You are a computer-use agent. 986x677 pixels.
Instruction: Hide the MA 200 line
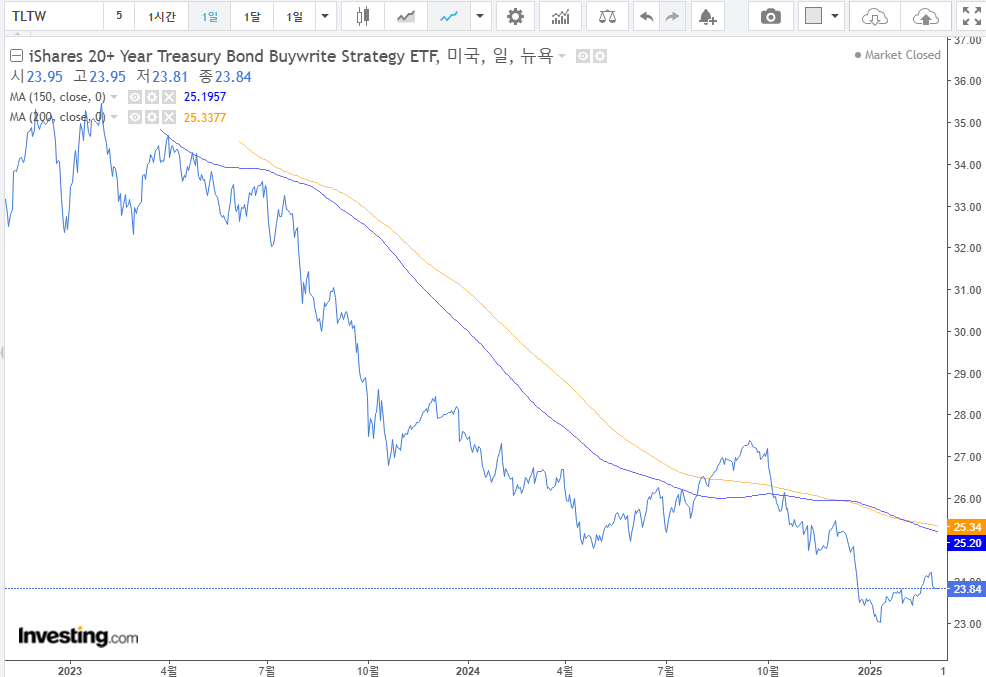[x=135, y=118]
